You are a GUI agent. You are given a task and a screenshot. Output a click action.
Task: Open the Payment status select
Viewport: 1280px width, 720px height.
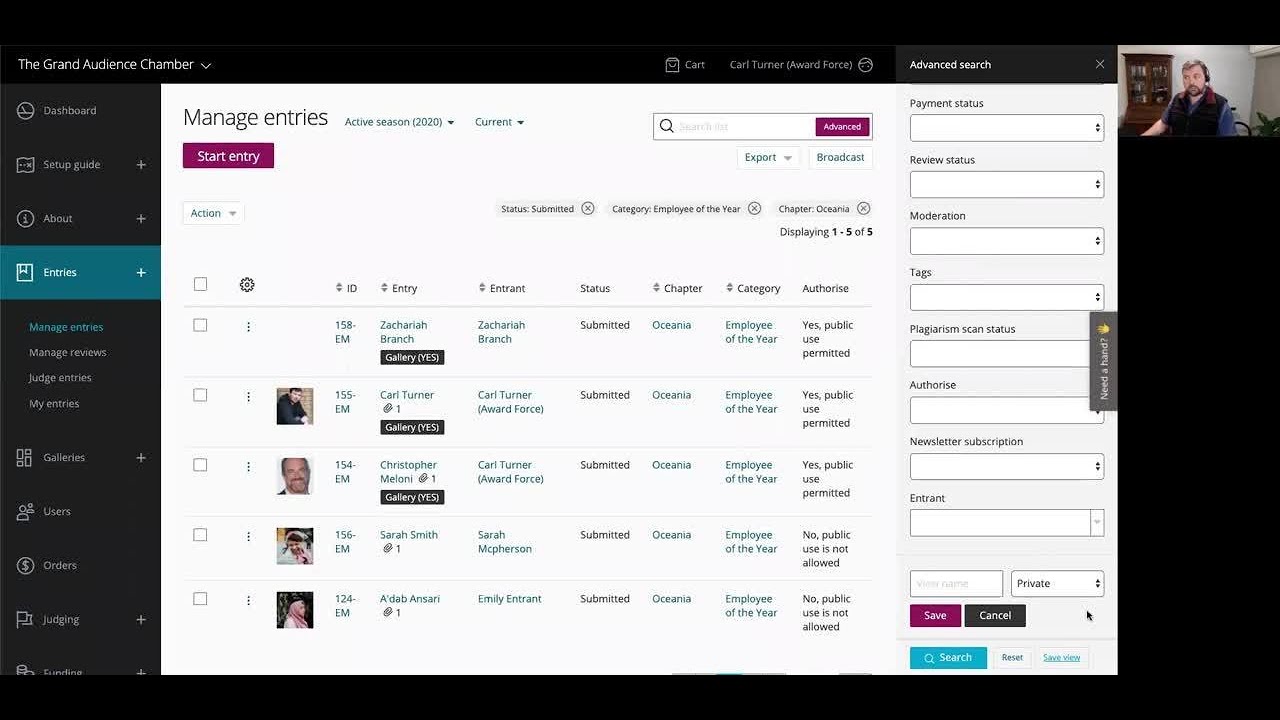(1007, 128)
